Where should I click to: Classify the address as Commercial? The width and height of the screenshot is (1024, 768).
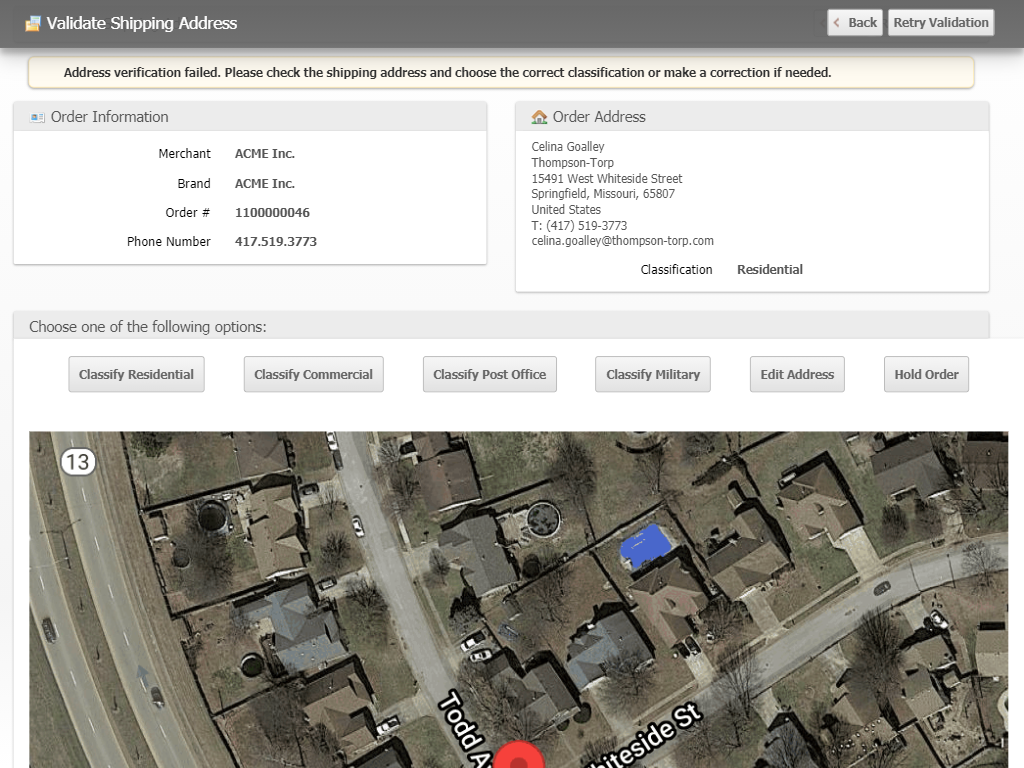coord(313,374)
